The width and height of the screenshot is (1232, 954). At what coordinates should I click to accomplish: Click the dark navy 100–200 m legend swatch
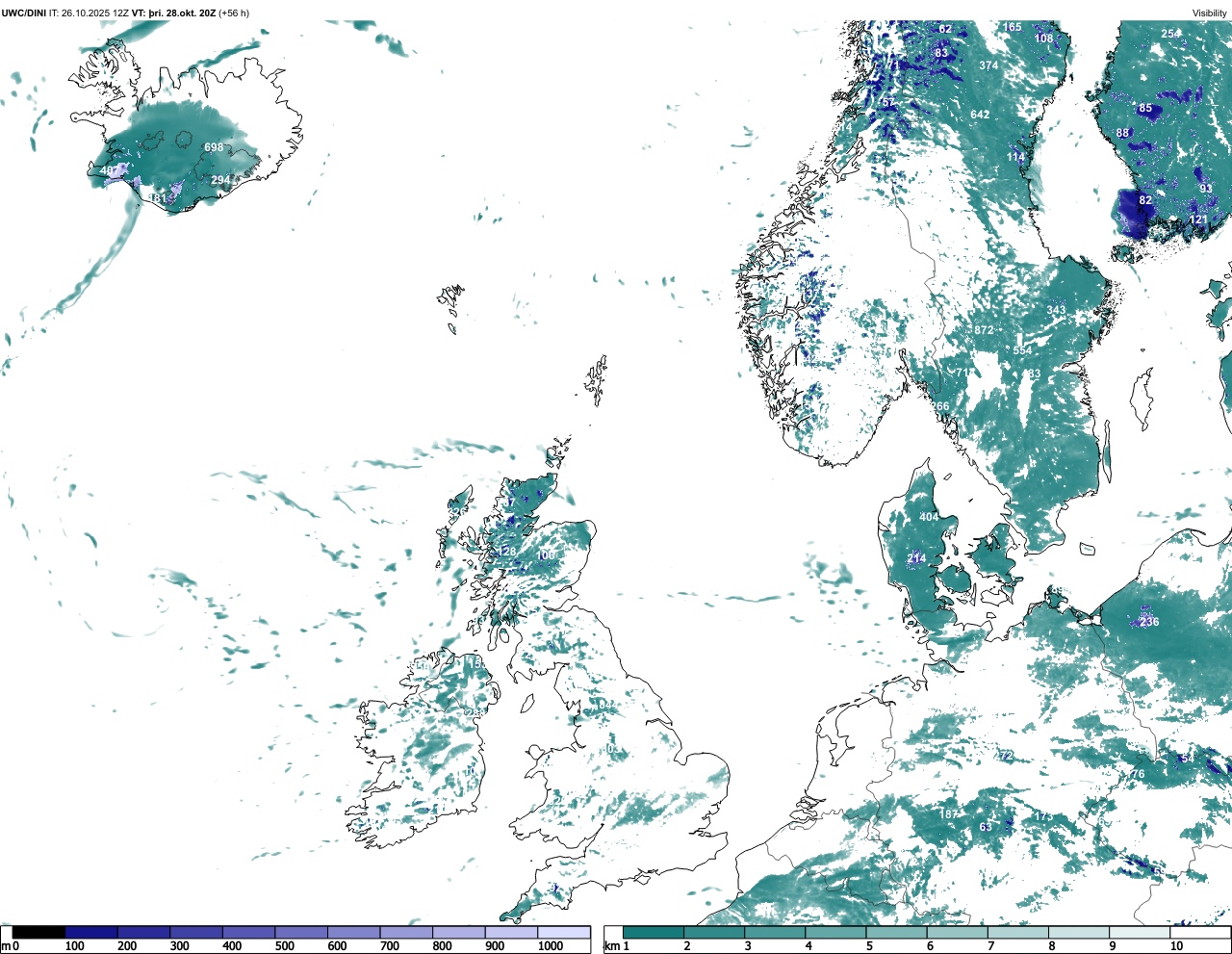pos(91,932)
